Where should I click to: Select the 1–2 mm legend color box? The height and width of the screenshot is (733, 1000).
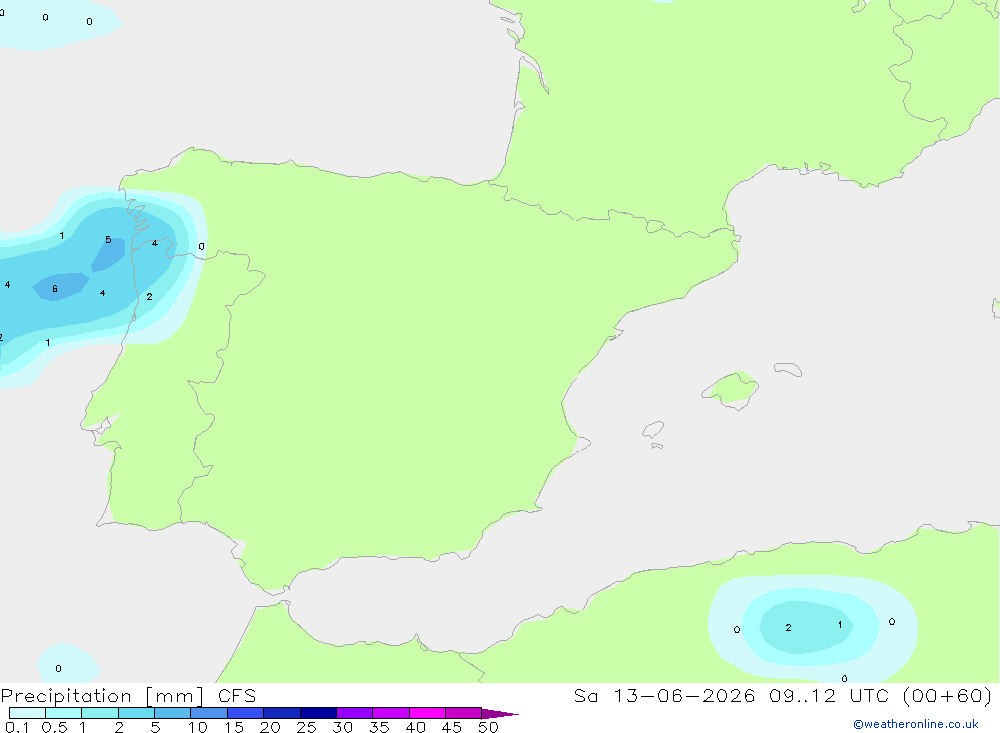pyautogui.click(x=99, y=713)
